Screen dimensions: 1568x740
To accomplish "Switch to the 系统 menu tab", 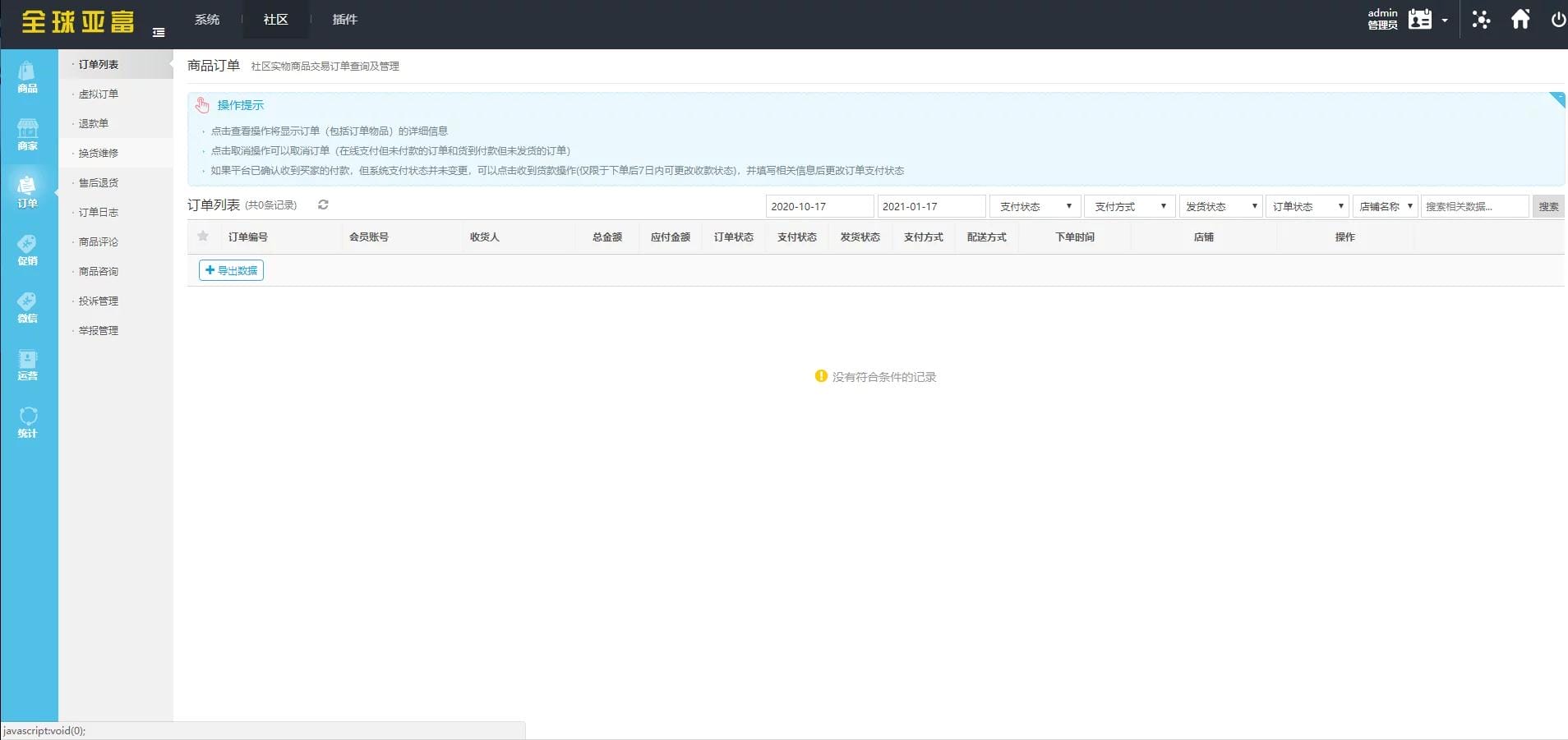I will coord(206,19).
